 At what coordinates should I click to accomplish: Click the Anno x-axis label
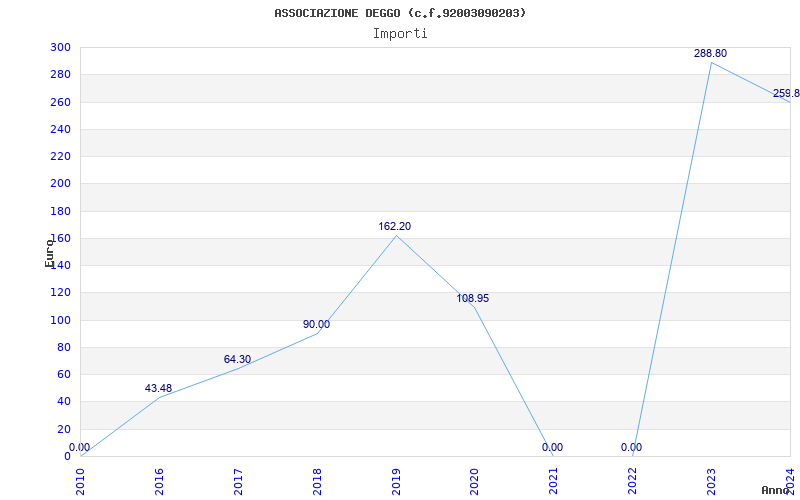pos(775,490)
